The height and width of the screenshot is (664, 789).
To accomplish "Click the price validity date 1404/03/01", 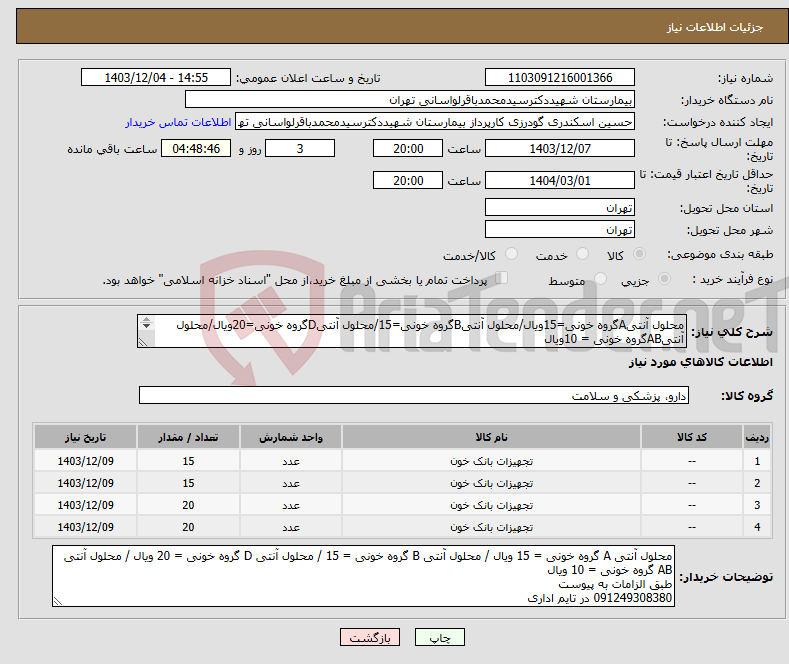I will click(x=560, y=180).
